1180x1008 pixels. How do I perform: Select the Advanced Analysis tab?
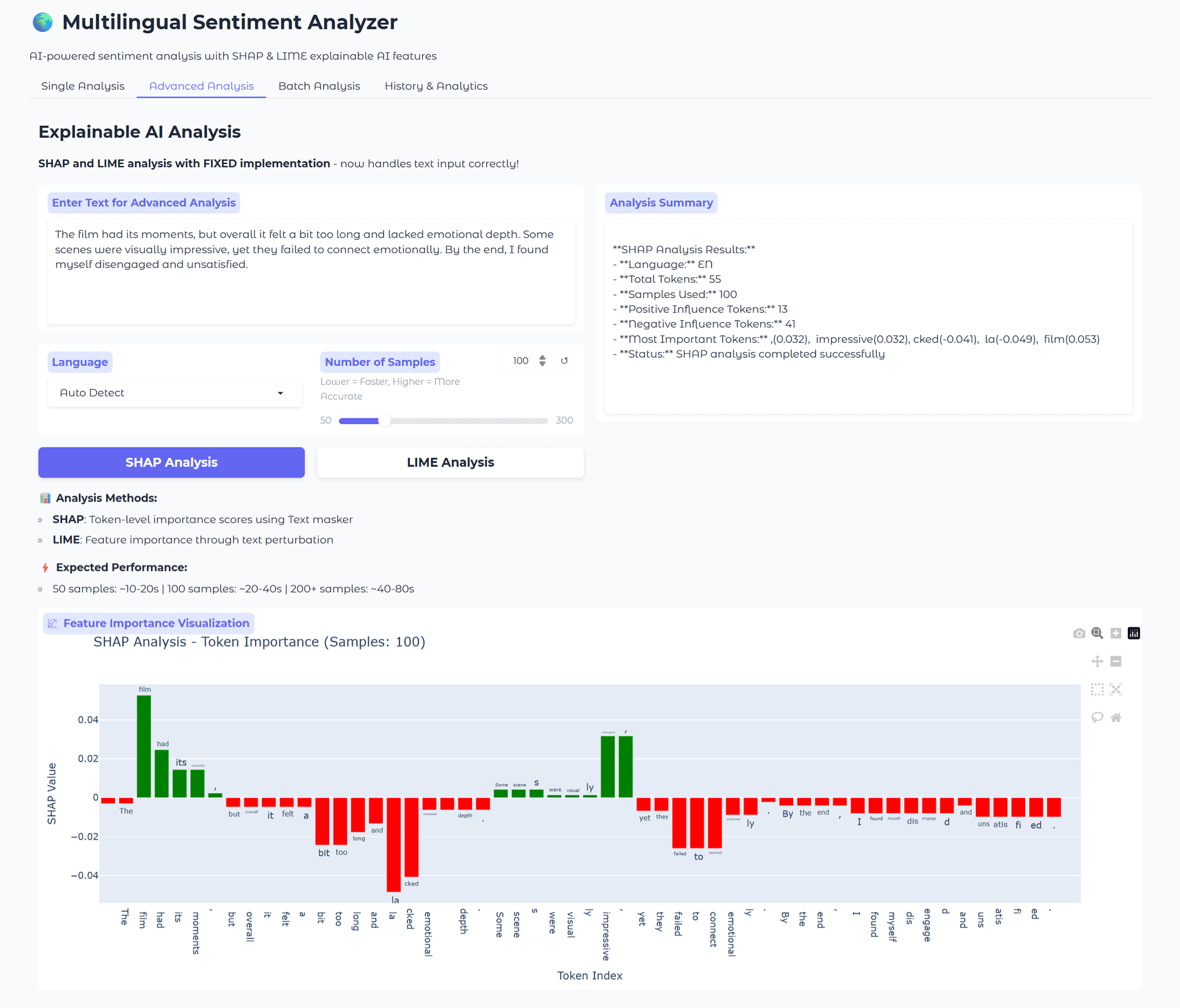pyautogui.click(x=202, y=86)
